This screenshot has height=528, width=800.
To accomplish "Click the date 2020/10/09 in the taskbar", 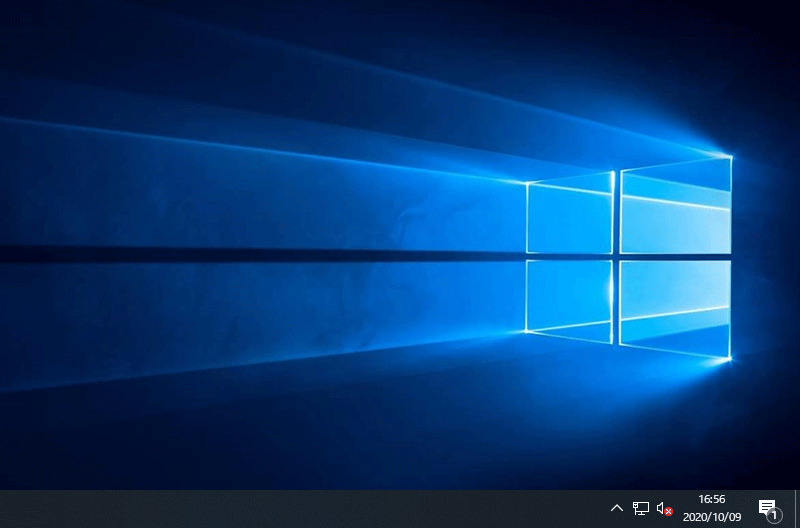I will tap(711, 517).
